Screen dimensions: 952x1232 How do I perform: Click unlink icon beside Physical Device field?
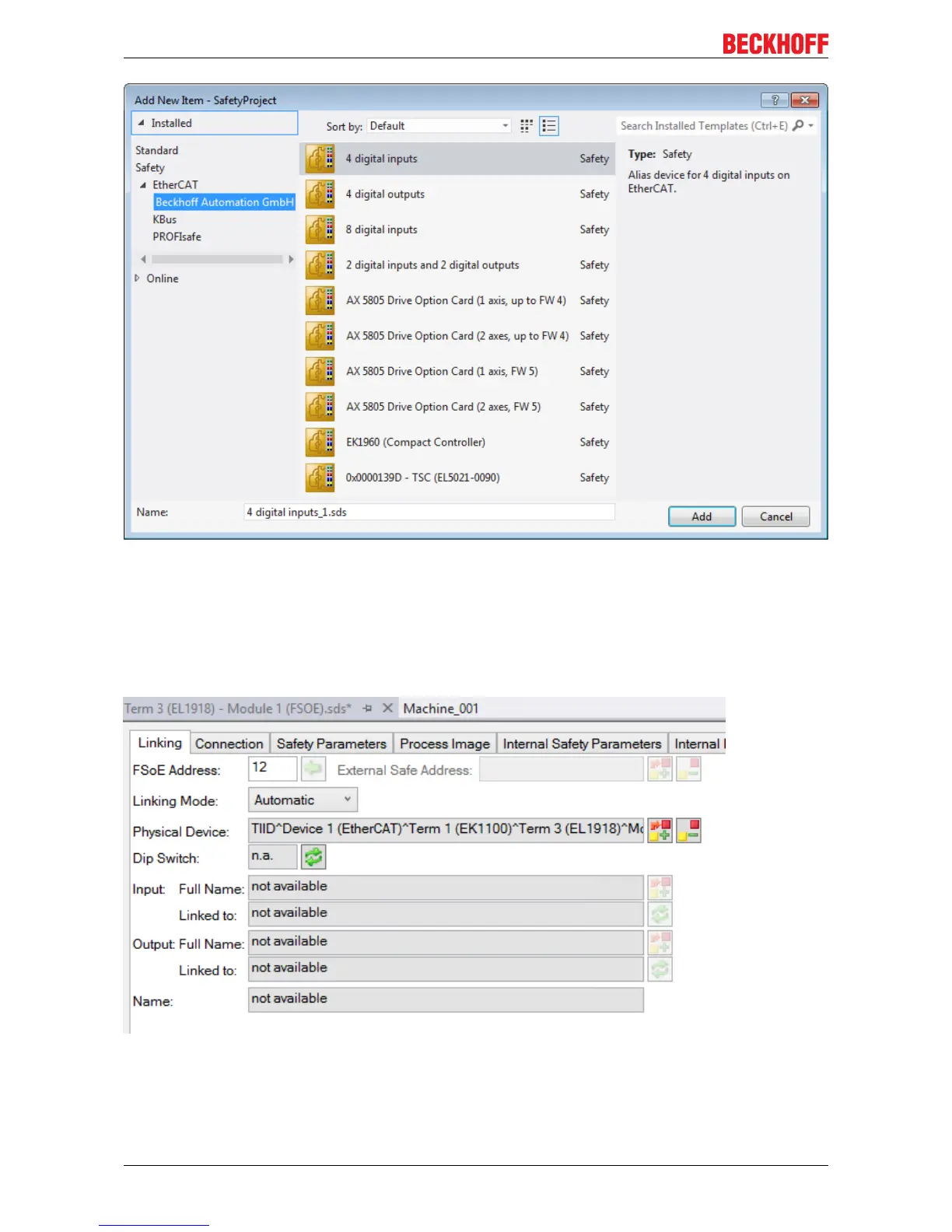point(688,830)
